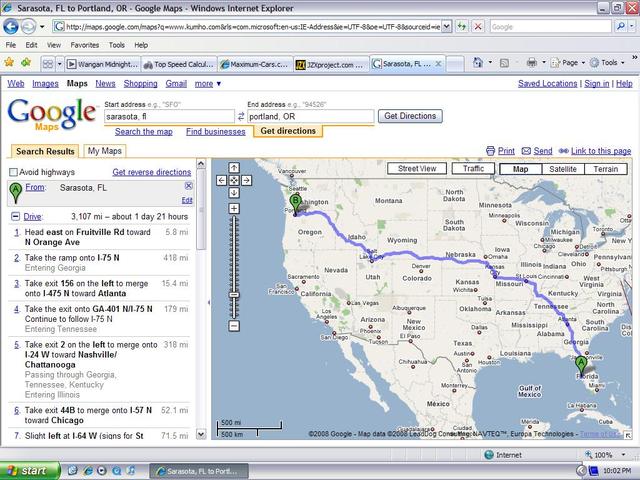The height and width of the screenshot is (480, 640).
Task: Tick the Avoid highways checkbox
Action: [13, 172]
